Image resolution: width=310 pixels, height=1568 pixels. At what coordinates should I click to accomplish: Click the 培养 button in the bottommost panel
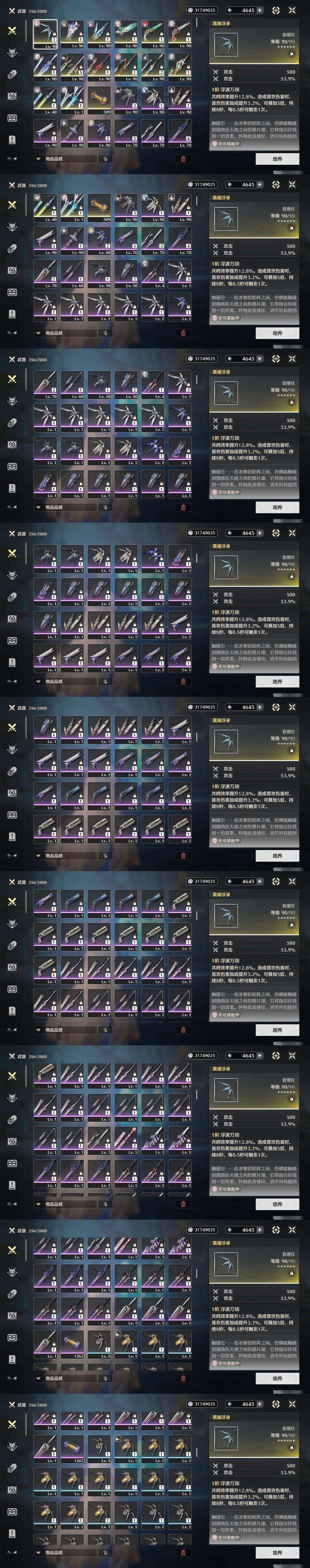pos(277,1553)
